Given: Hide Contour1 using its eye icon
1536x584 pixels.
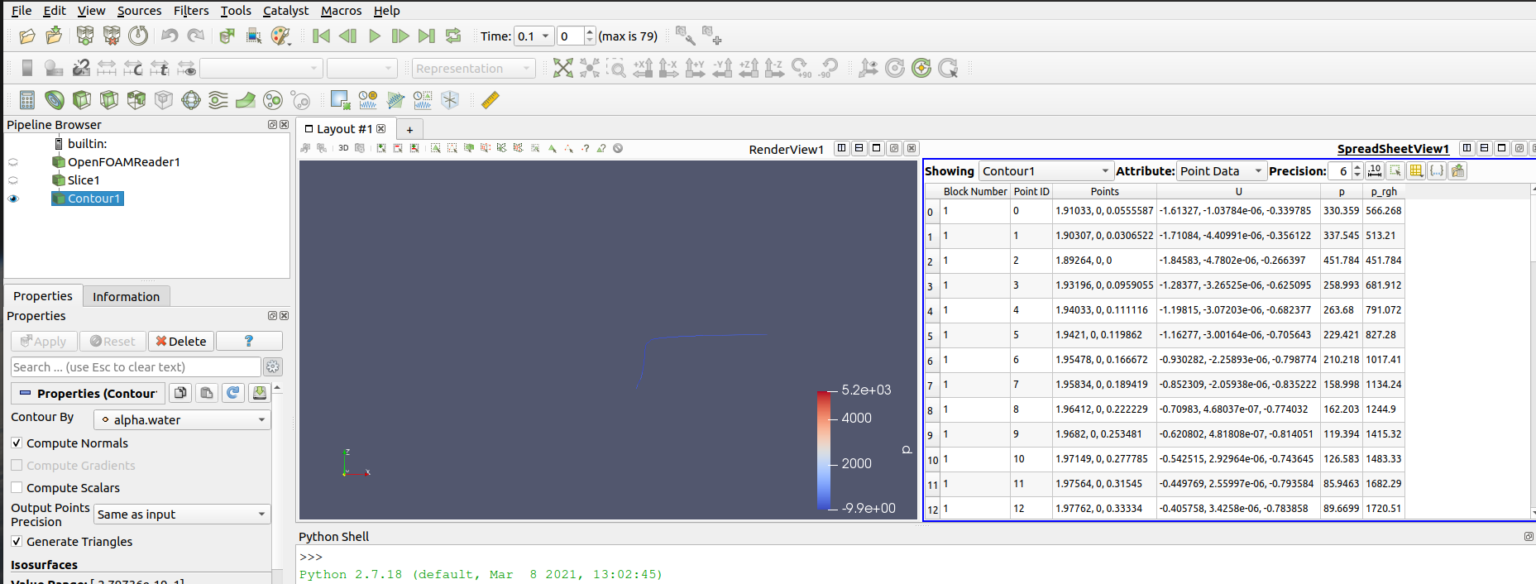Looking at the screenshot, I should pyautogui.click(x=14, y=199).
